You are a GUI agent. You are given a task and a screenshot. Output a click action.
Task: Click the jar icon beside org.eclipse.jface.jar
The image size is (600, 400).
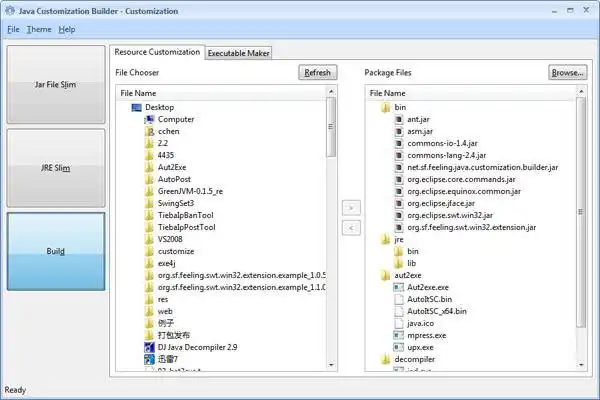tap(399, 203)
